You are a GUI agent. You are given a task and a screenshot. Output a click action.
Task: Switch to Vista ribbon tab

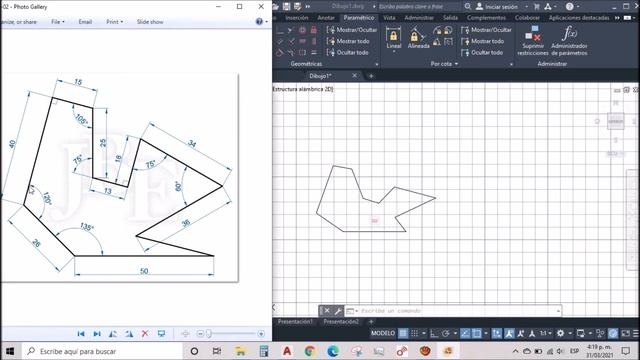[389, 18]
